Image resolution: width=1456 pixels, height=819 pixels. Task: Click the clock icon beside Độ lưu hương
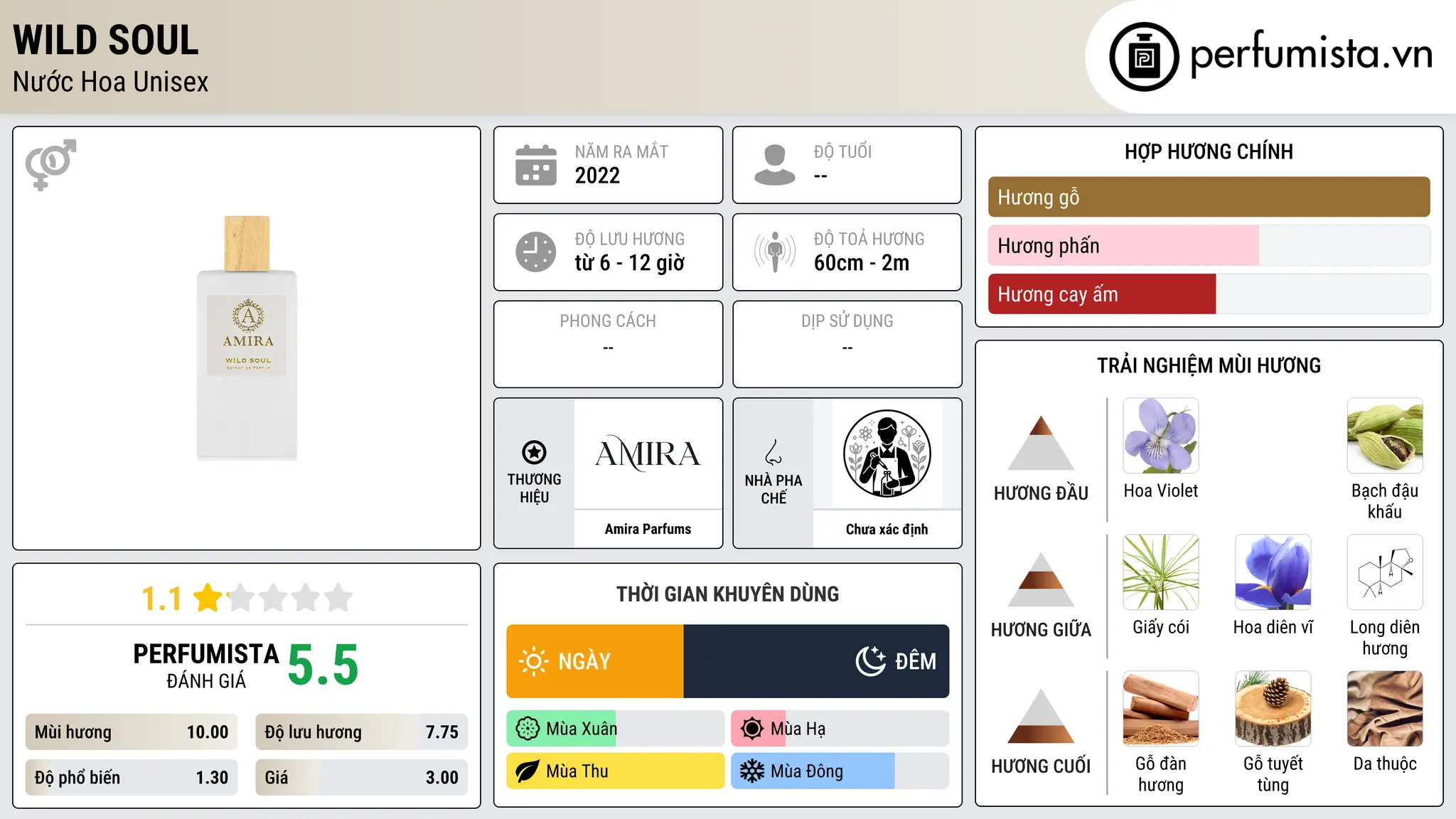click(536, 252)
